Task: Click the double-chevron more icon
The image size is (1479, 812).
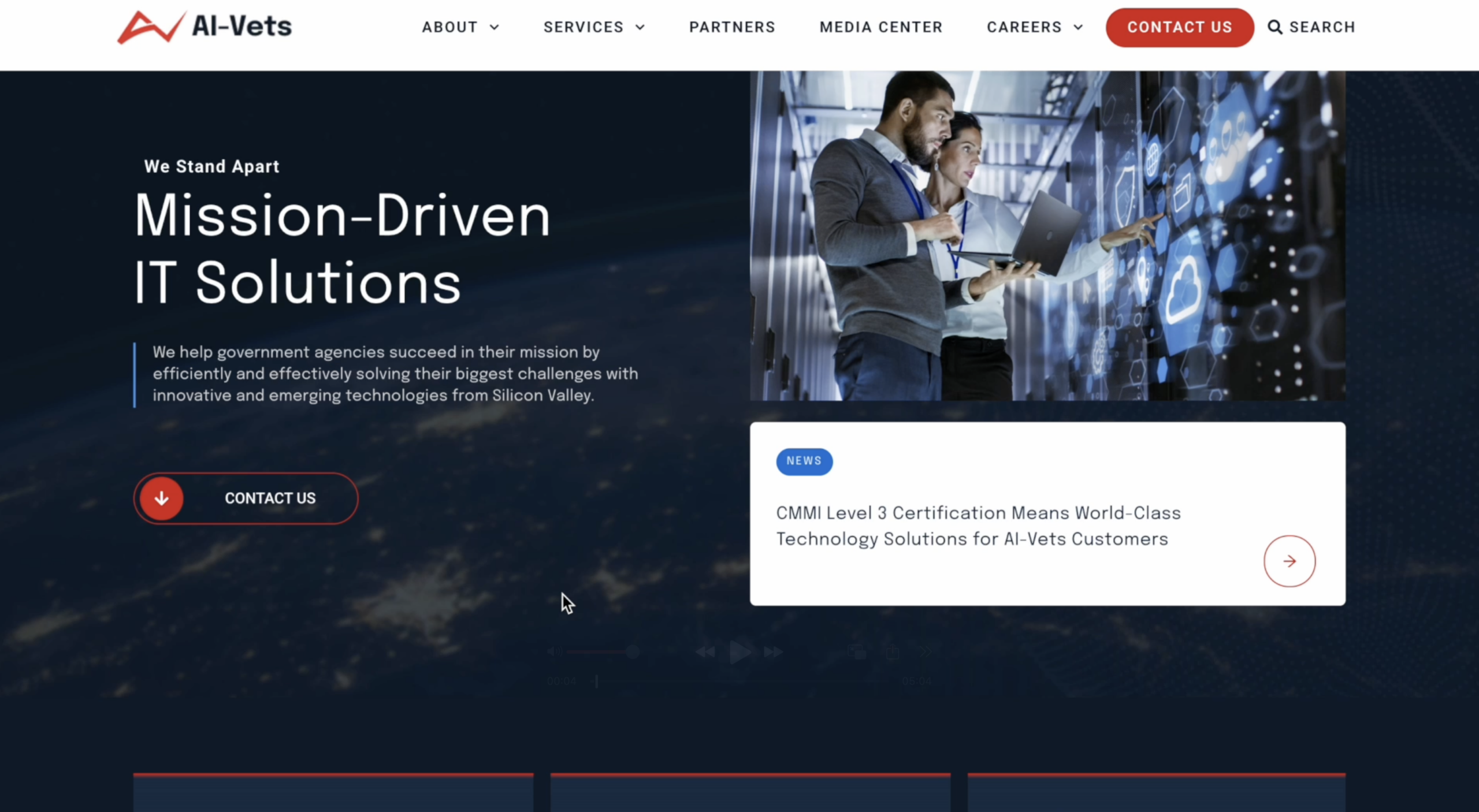Action: click(926, 652)
